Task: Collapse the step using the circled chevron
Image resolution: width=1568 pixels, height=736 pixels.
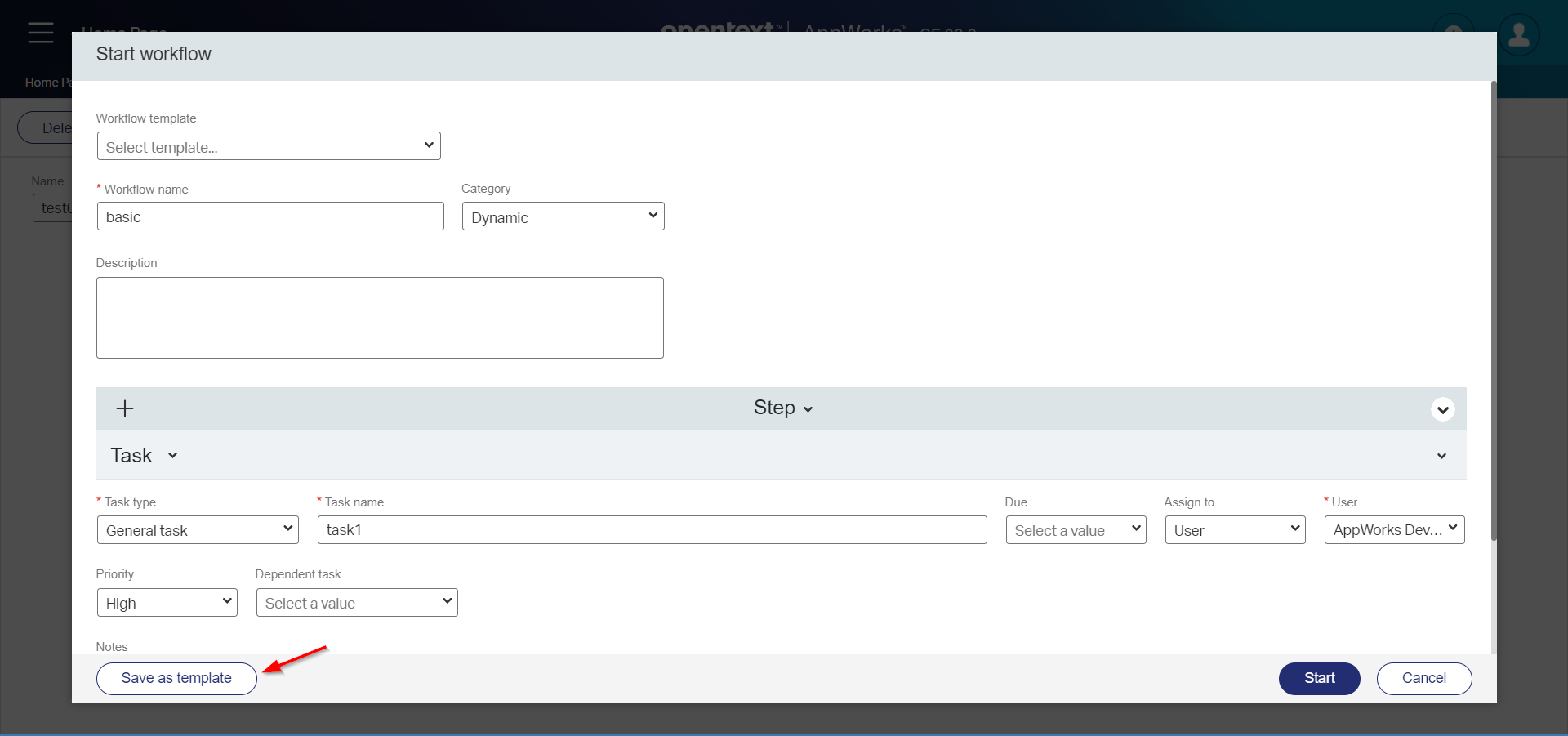Action: pos(1442,409)
